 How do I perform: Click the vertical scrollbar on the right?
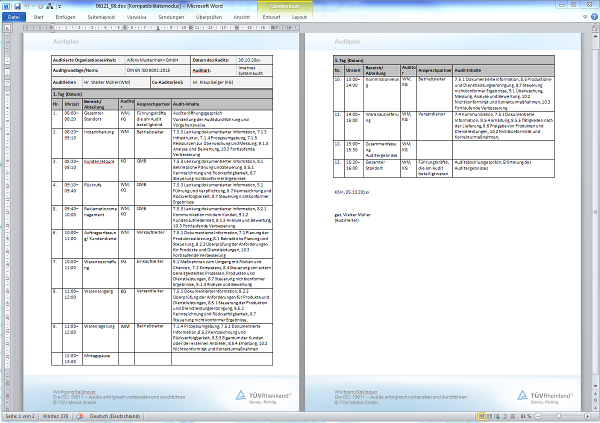pos(595,200)
